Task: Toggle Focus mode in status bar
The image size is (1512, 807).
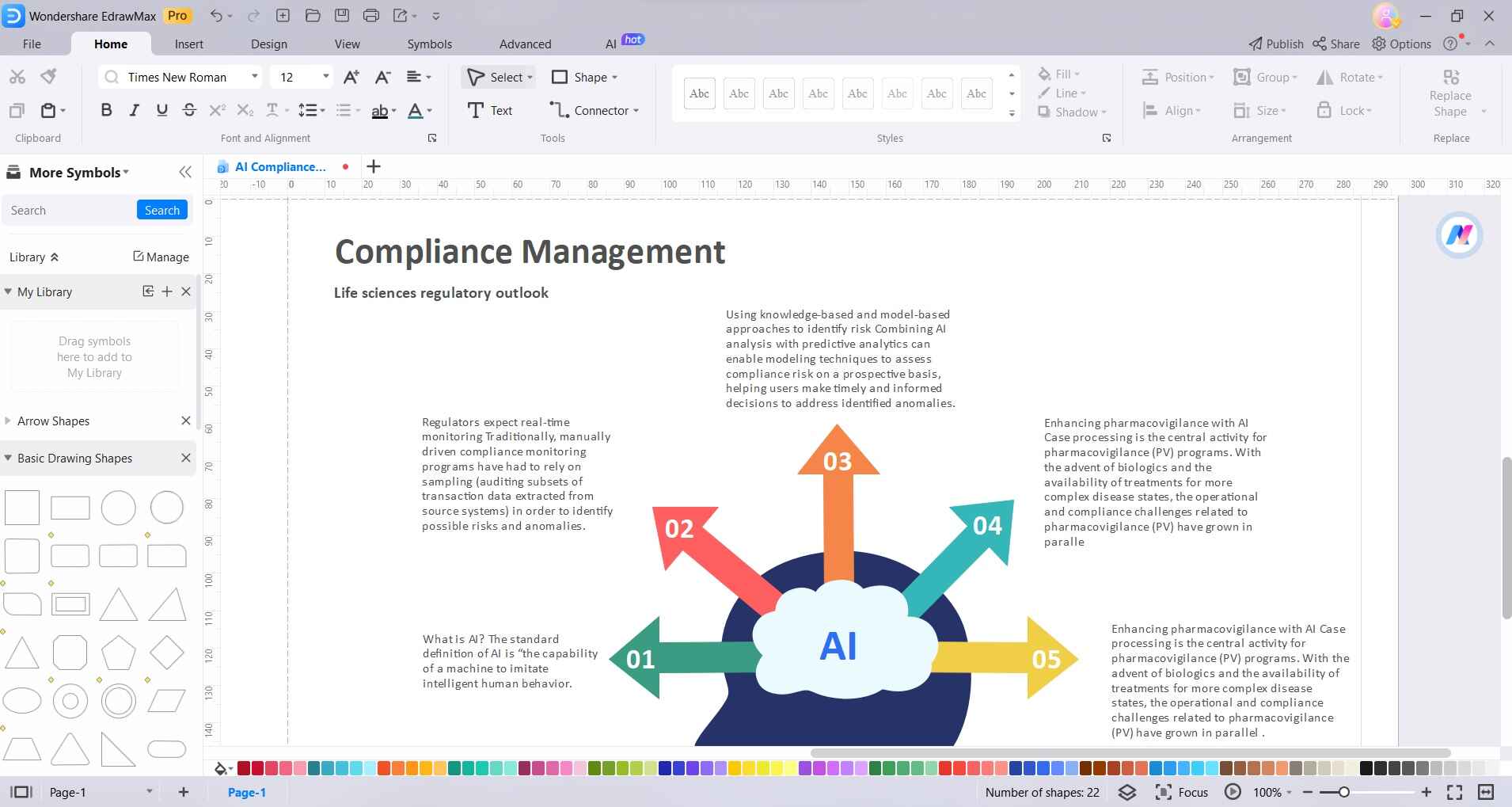Action: click(x=1182, y=792)
